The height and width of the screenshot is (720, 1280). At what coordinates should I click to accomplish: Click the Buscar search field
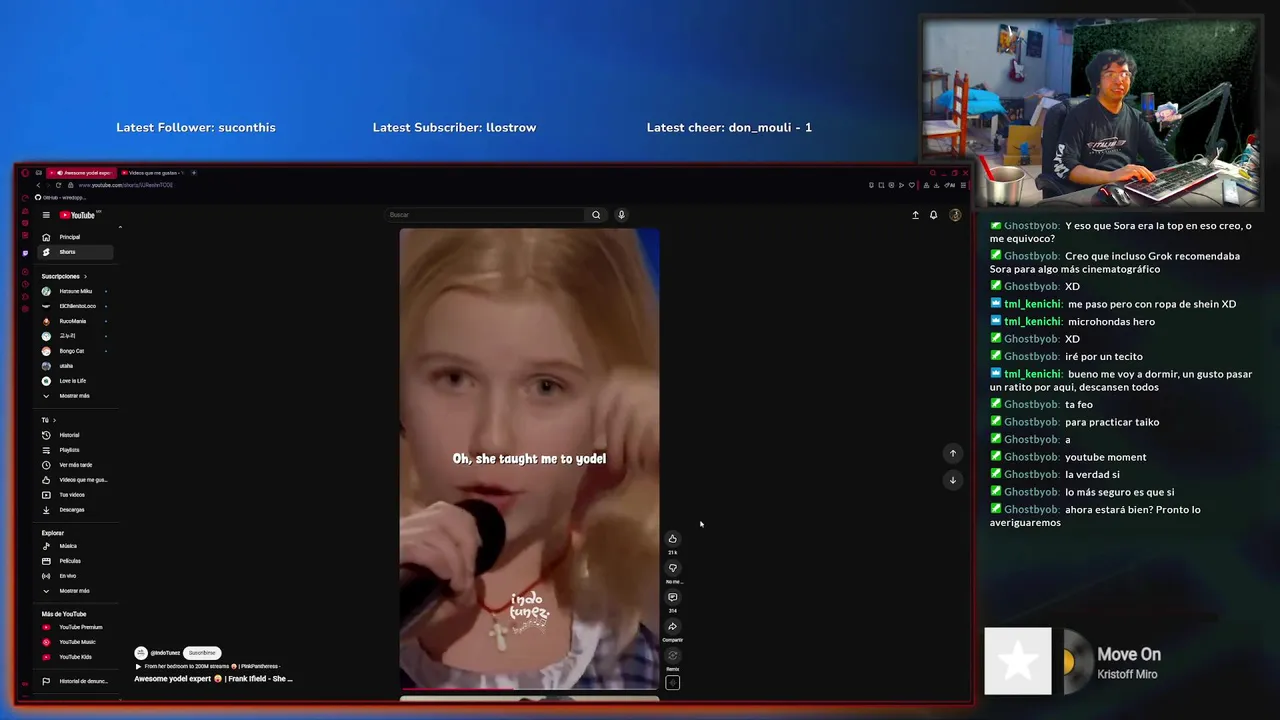point(485,215)
